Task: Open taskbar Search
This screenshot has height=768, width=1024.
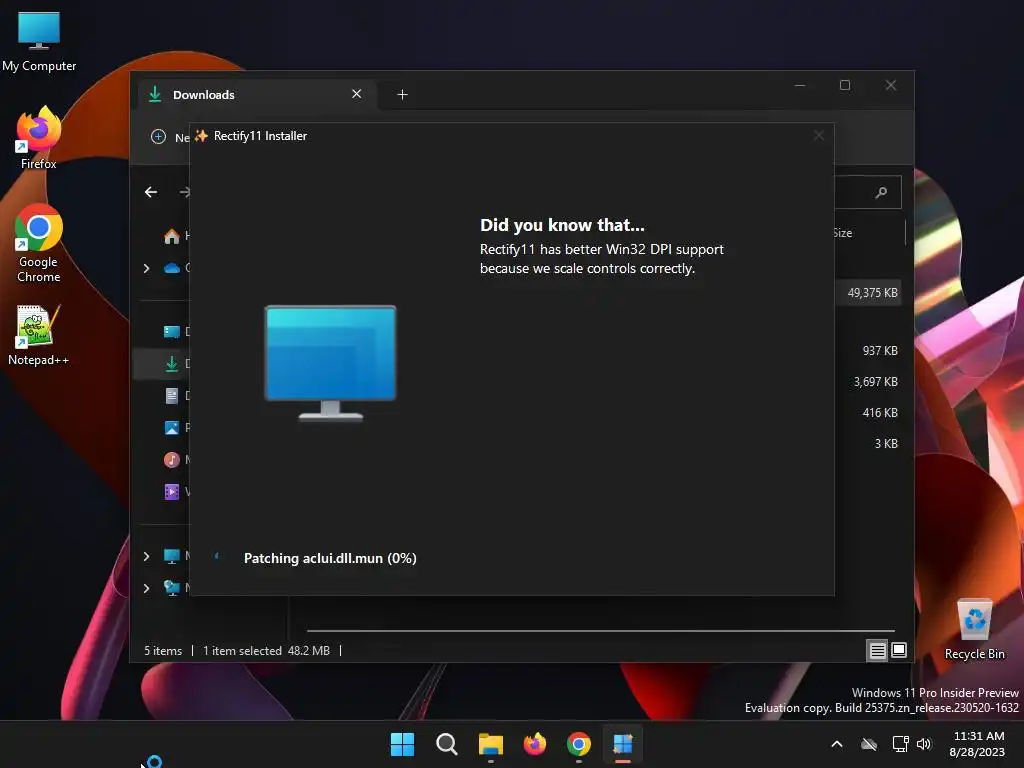Action: coord(447,744)
